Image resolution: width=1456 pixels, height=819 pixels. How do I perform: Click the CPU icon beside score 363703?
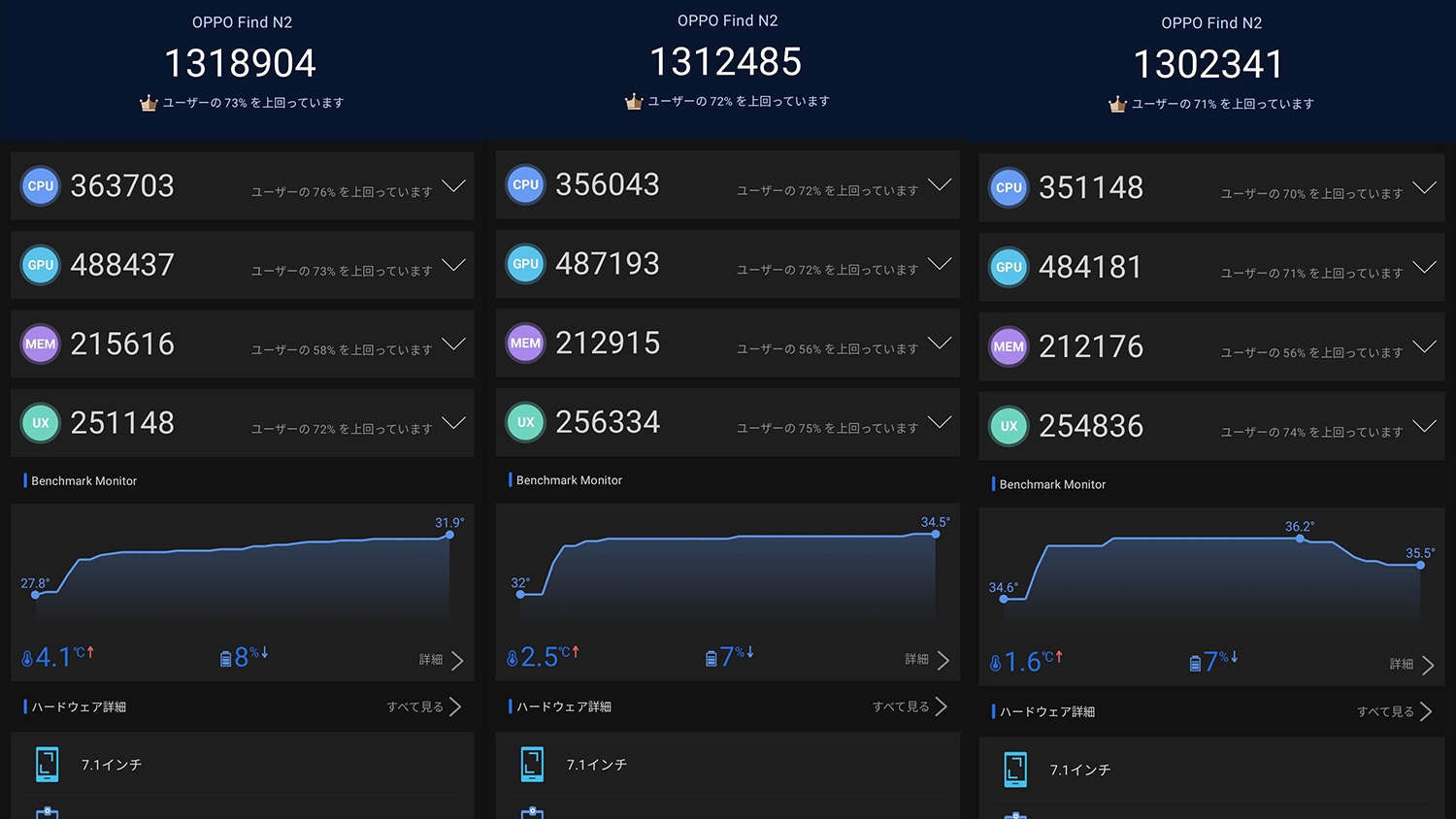(x=41, y=186)
